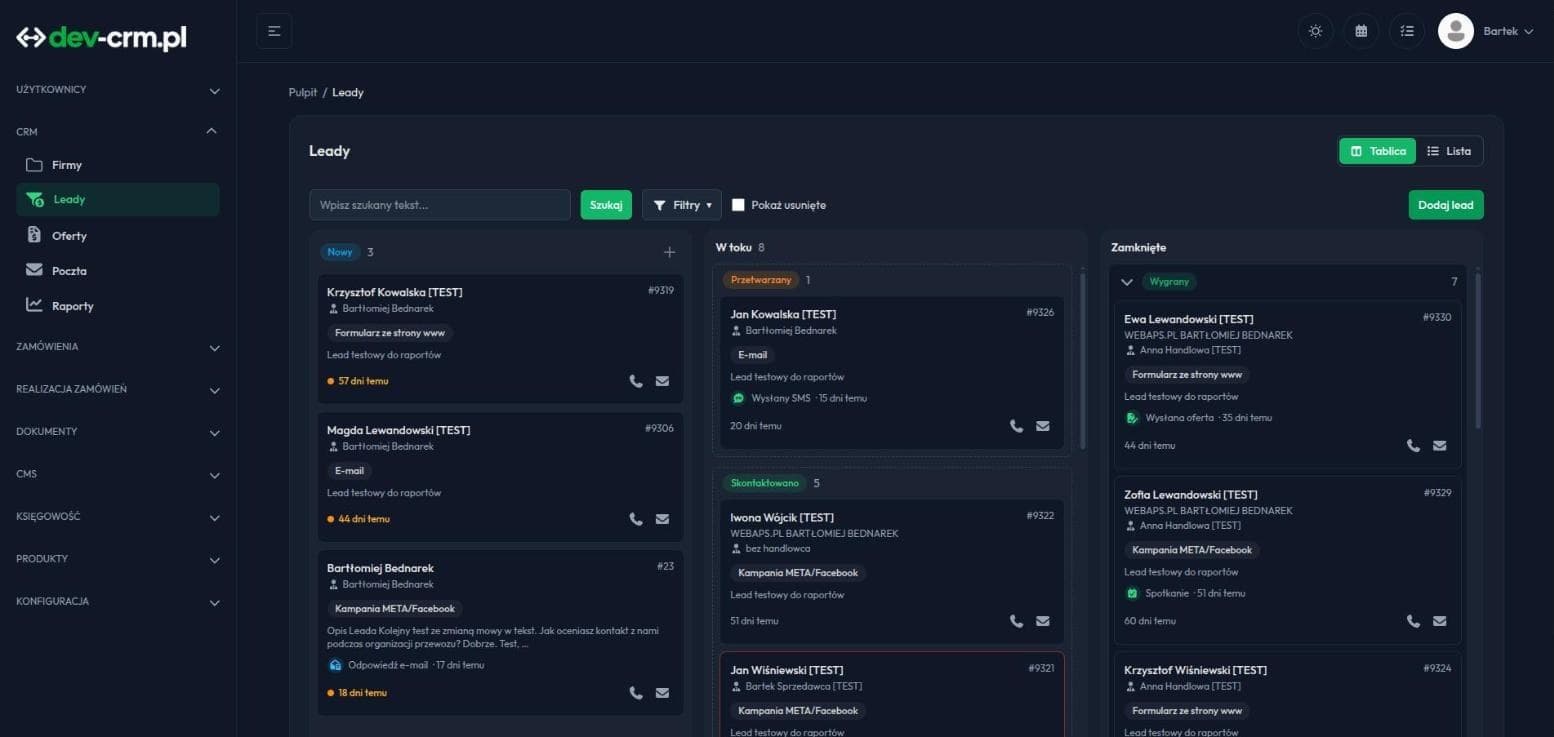The width and height of the screenshot is (1554, 737).
Task: Expand the Konfiguracja sidebar section
Action: [x=118, y=602]
